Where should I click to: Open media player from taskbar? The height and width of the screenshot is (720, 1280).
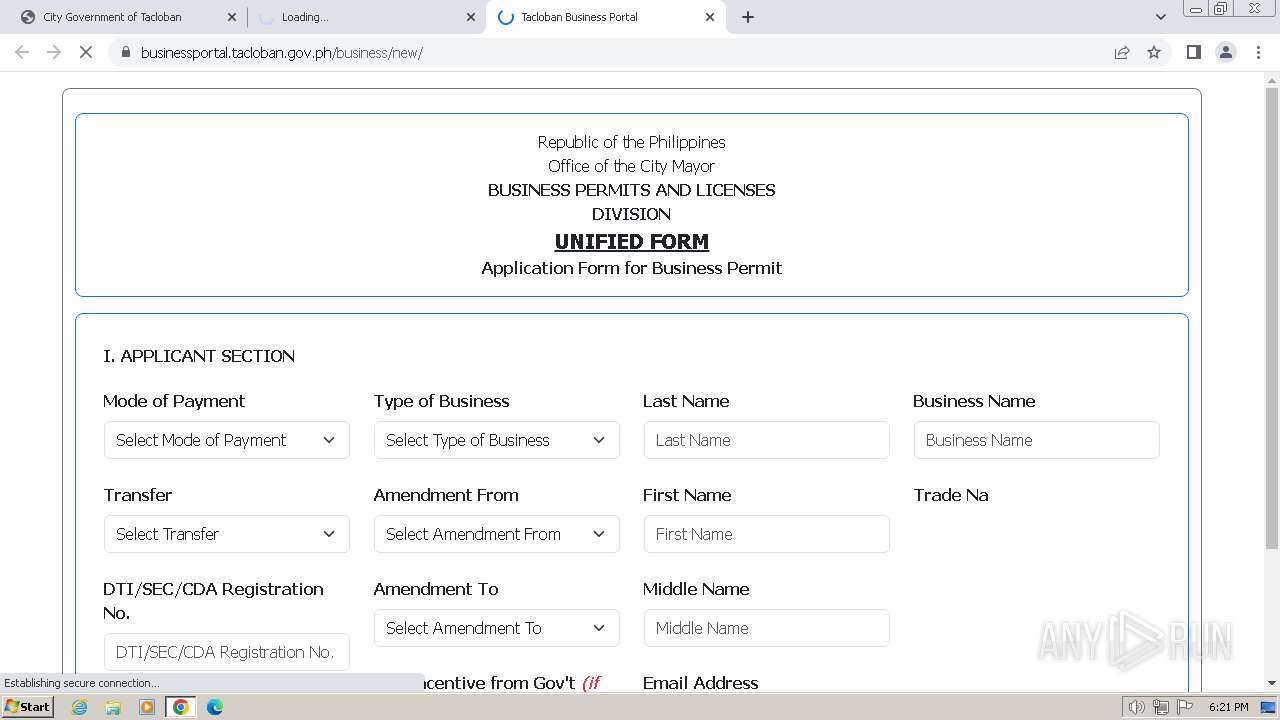(147, 707)
